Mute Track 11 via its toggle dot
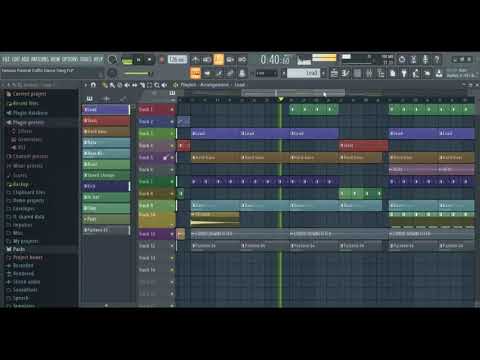Image resolution: width=480 pixels, height=360 pixels. [172, 234]
